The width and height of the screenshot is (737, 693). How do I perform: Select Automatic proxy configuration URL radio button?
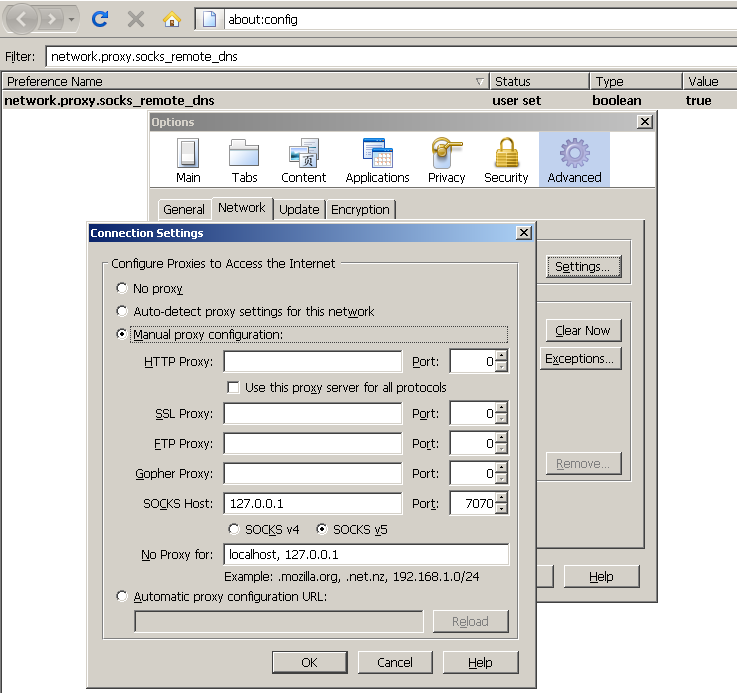pos(122,596)
